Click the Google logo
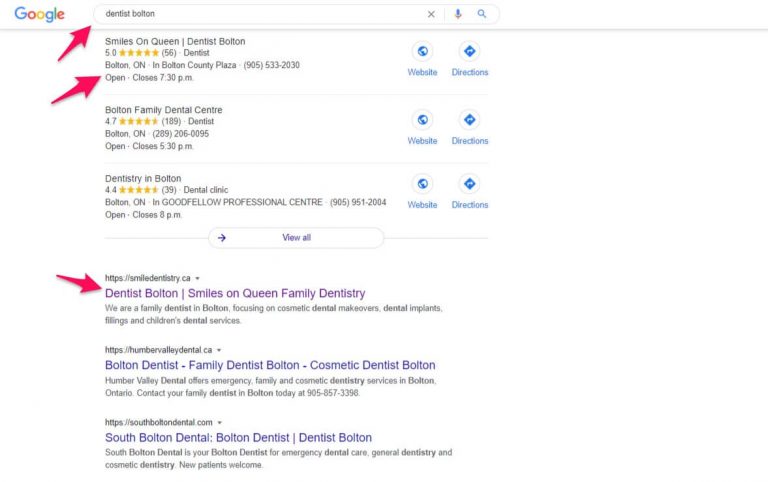Screen dimensions: 768x482 [39, 14]
